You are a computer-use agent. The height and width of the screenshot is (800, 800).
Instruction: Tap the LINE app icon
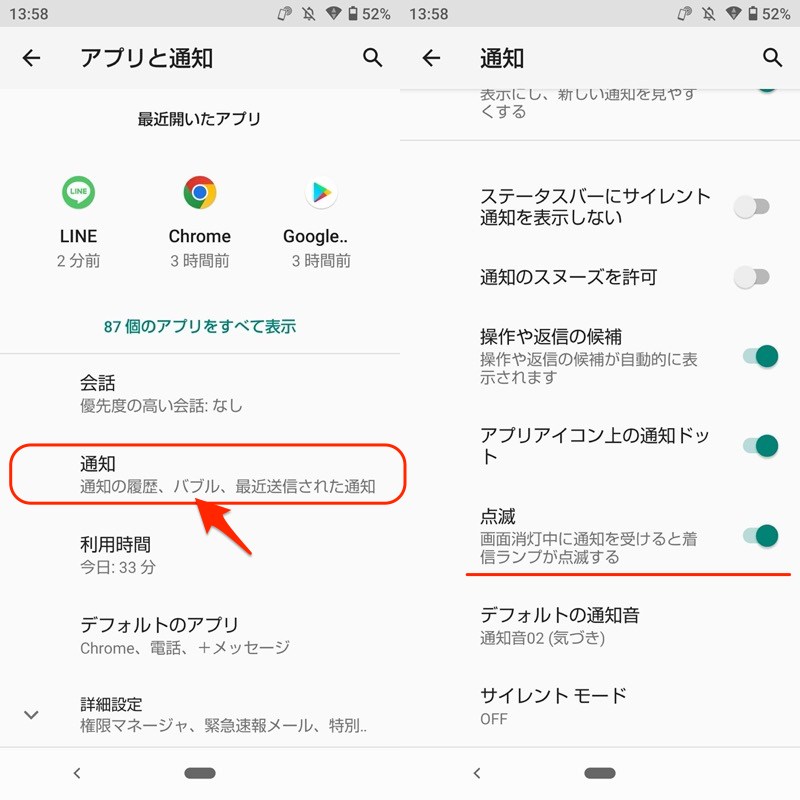[x=78, y=192]
